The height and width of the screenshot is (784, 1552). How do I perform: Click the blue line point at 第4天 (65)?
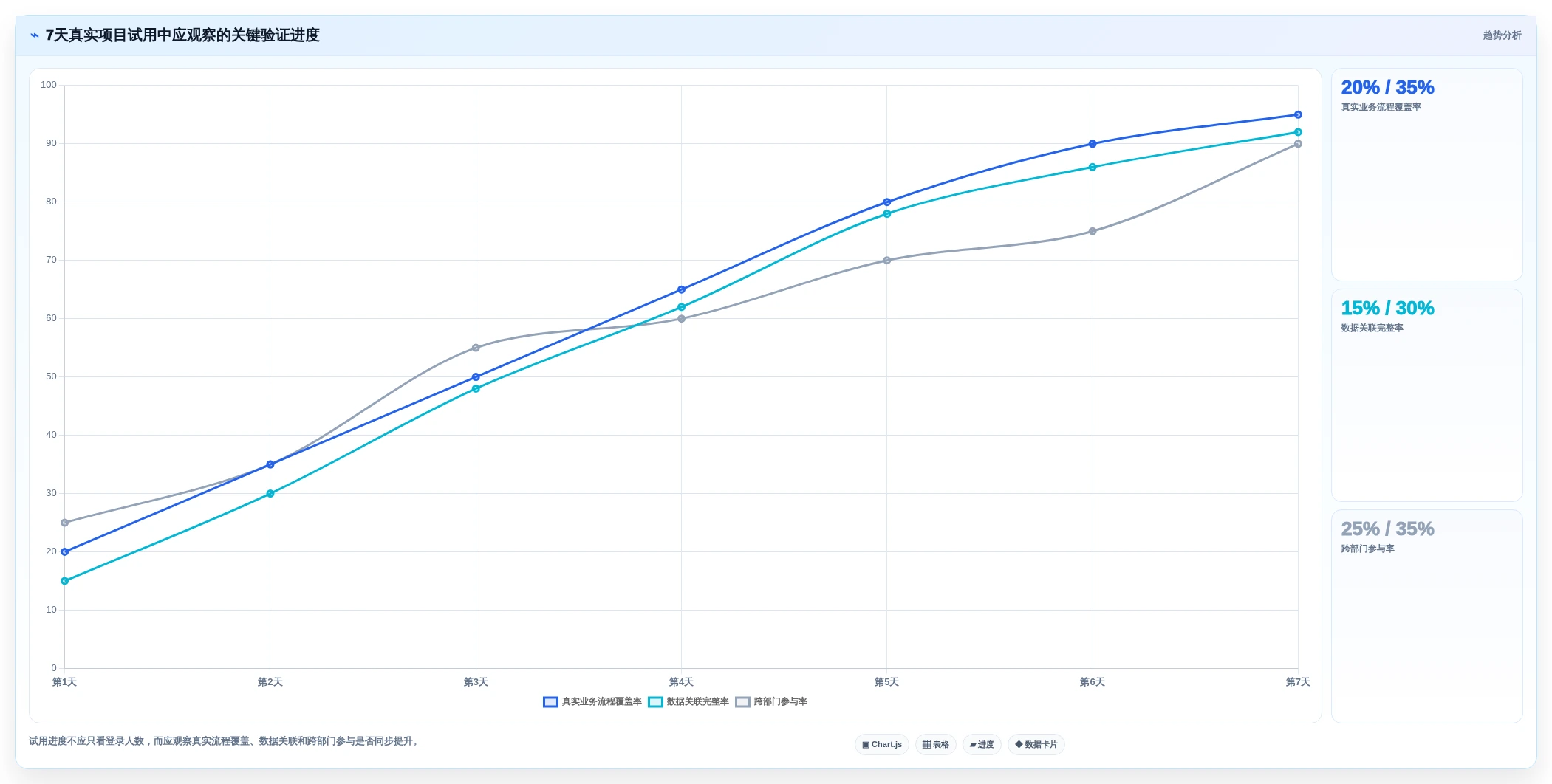681,290
